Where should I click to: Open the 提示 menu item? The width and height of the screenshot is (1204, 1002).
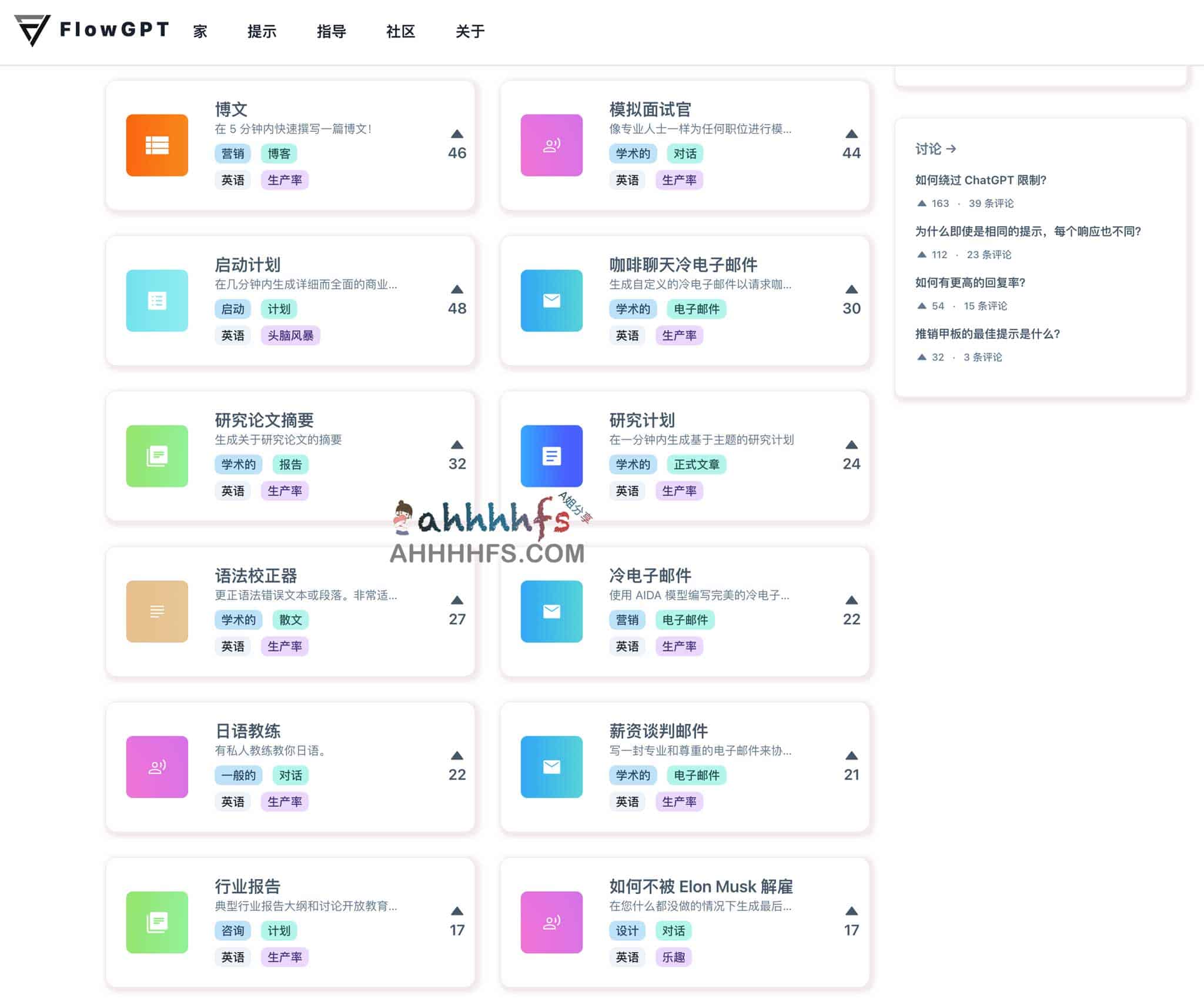tap(263, 32)
